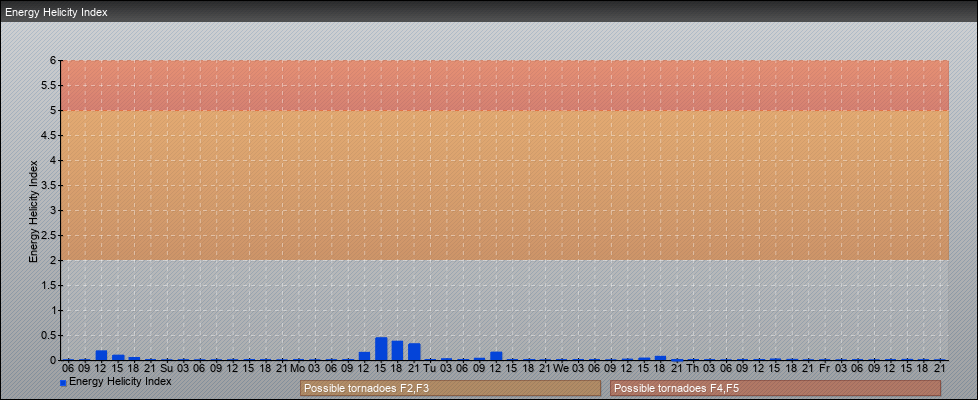978x400 pixels.
Task: Click the 1.5 value on the y-axis
Action: (49, 285)
